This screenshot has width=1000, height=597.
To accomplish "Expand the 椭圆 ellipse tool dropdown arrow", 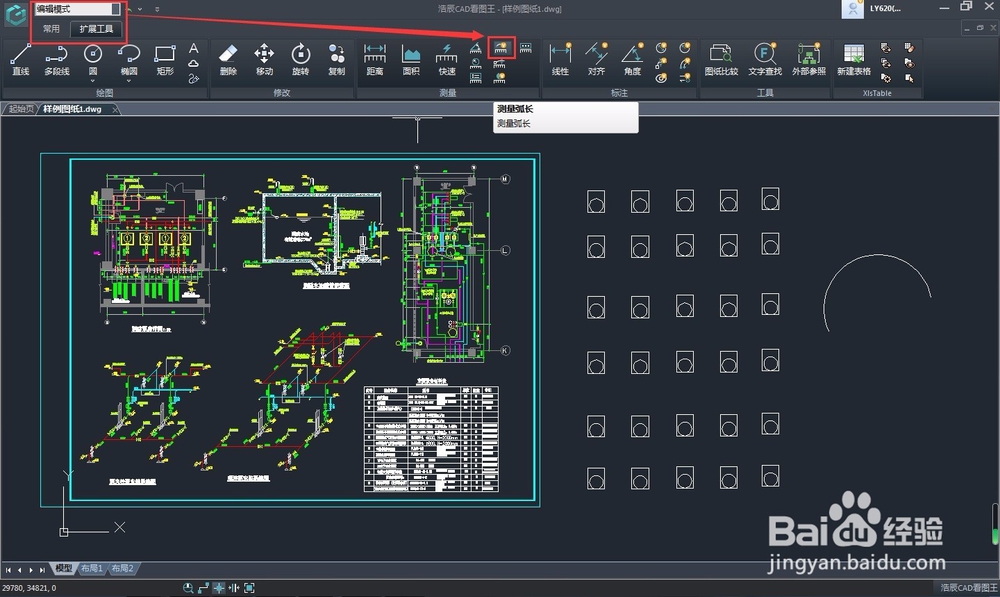I will pyautogui.click(x=129, y=81).
